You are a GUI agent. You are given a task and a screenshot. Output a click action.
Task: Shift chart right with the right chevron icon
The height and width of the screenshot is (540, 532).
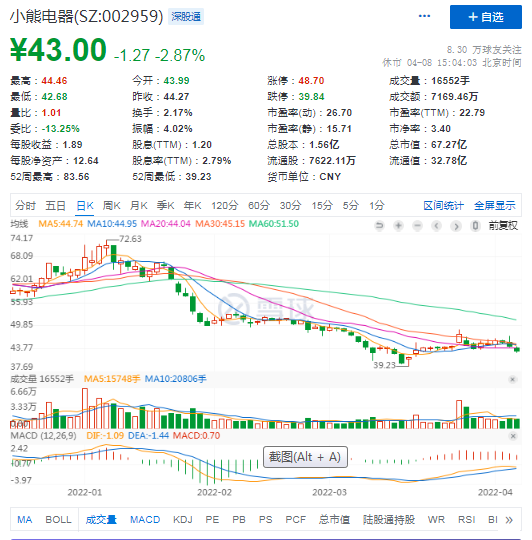click(x=456, y=226)
